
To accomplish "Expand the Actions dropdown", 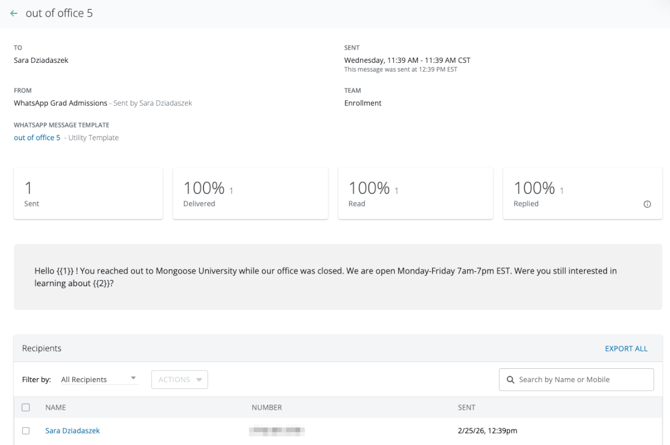I will click(179, 380).
